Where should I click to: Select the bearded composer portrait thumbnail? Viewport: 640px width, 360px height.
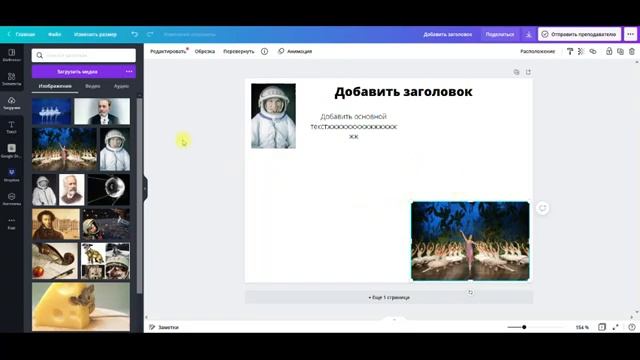72,189
